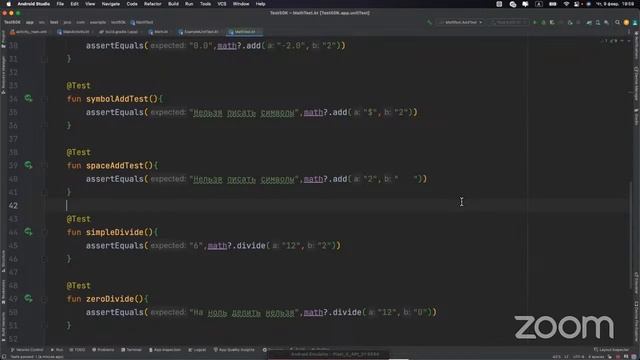Screen dimensions: 640x360
Task: Open the run configuration dropdown
Action: (460, 22)
